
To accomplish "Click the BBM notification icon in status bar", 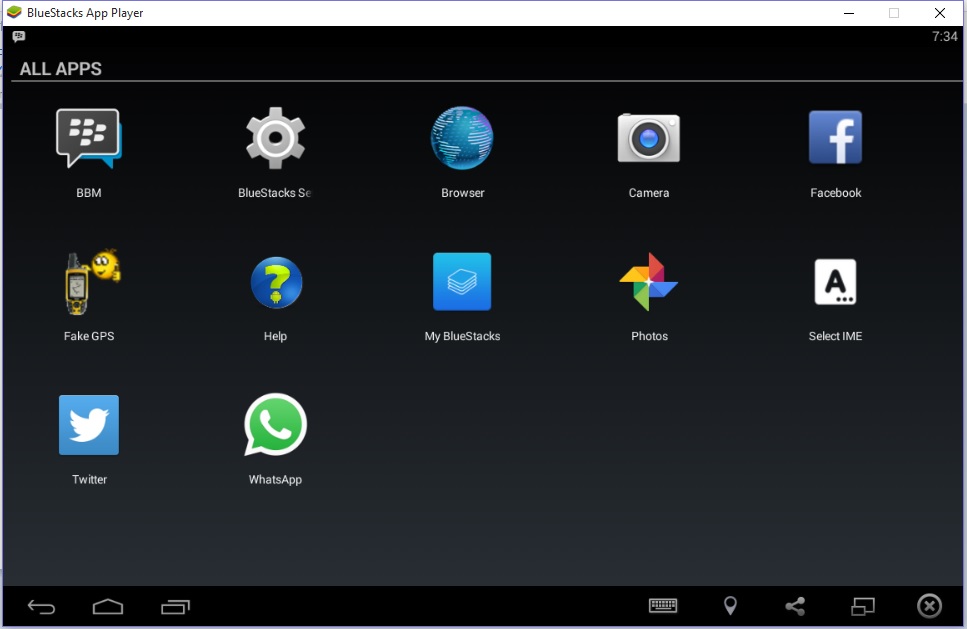I will (x=19, y=36).
